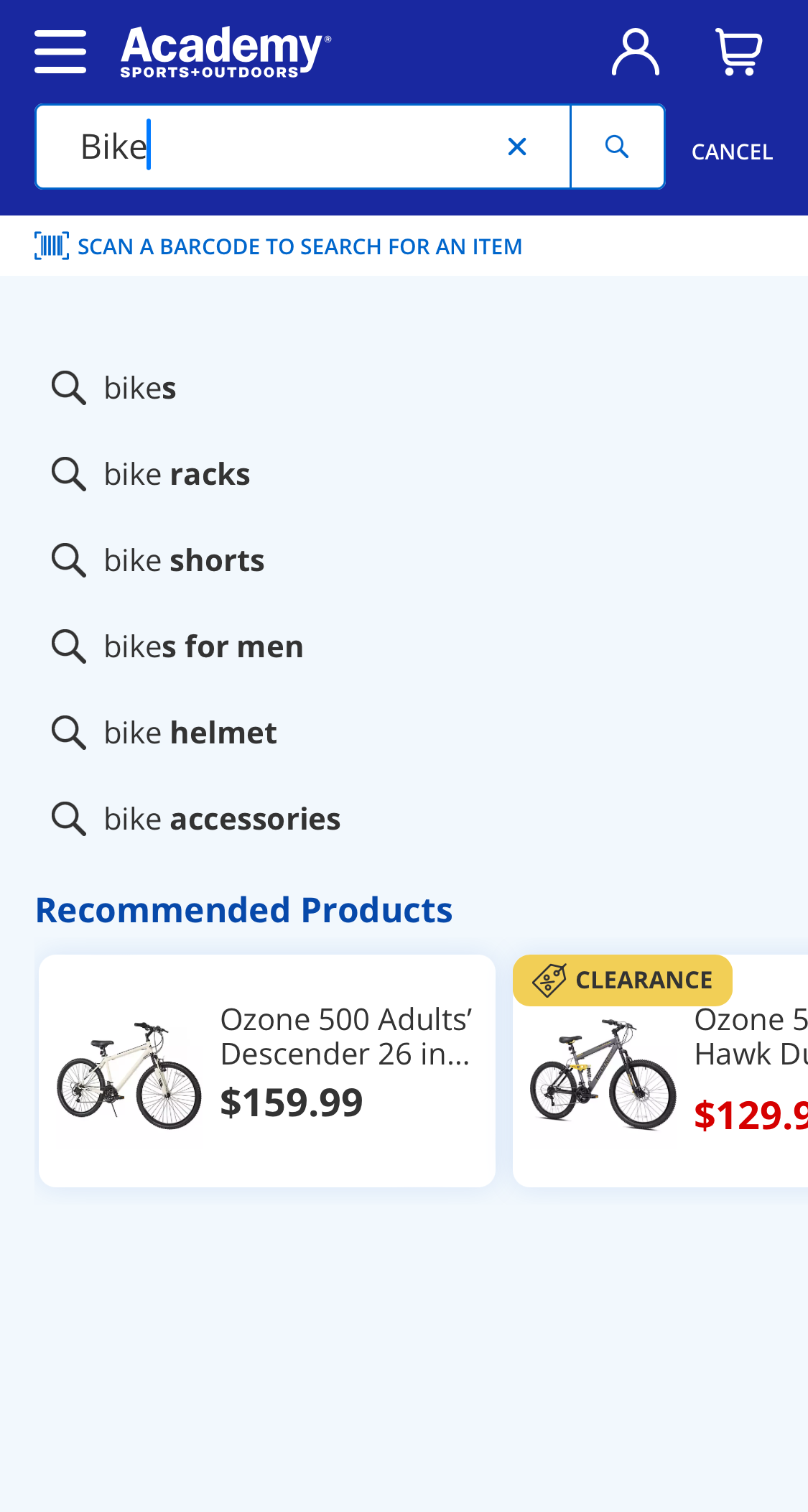Click the Cancel search button
This screenshot has height=1512, width=808.
click(x=732, y=152)
